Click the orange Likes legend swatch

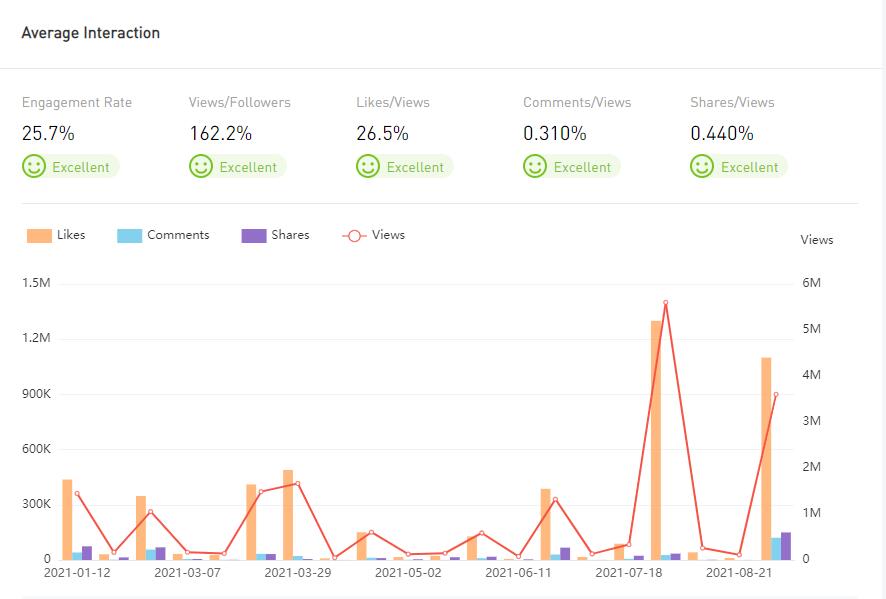[39, 236]
